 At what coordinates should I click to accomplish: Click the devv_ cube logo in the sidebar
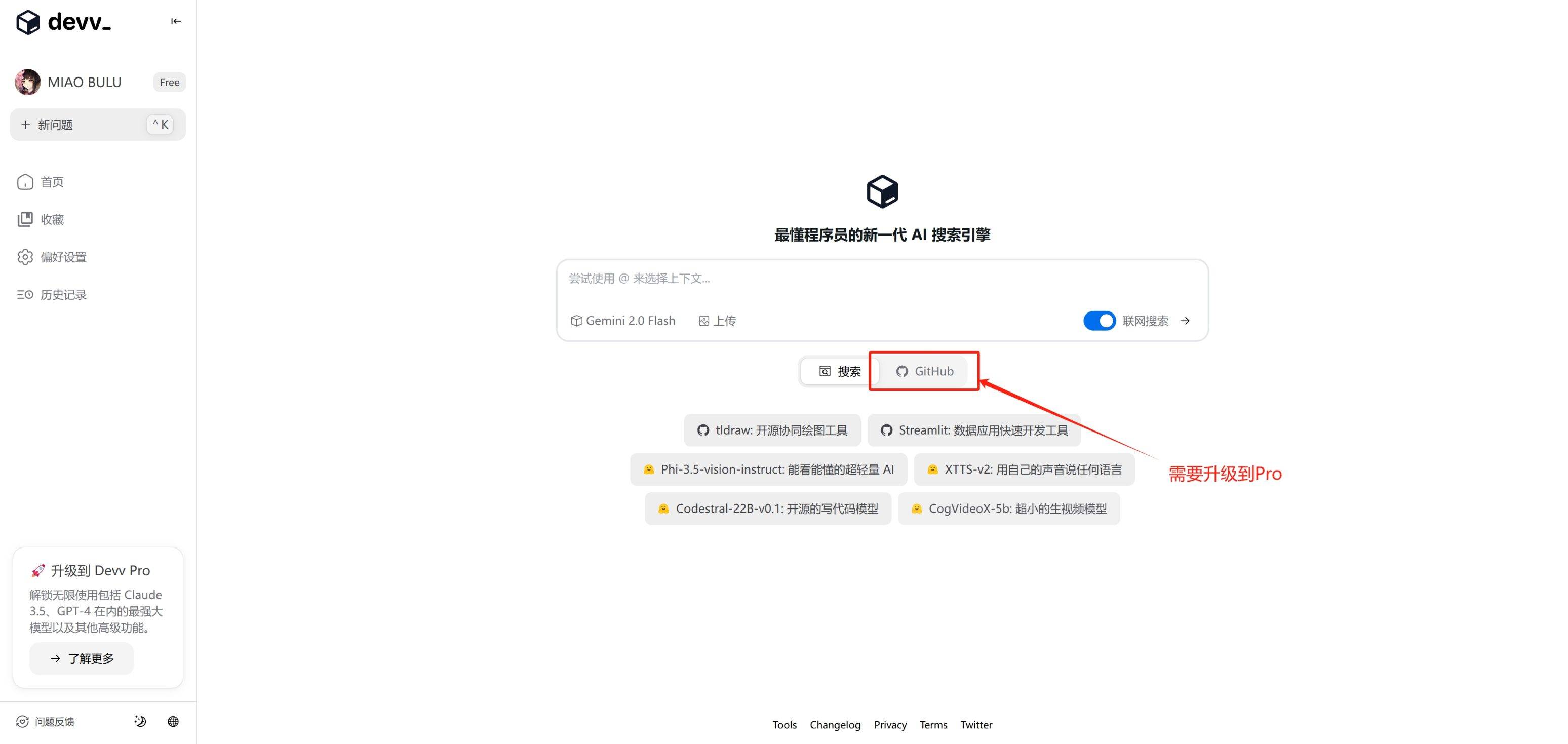[x=28, y=22]
